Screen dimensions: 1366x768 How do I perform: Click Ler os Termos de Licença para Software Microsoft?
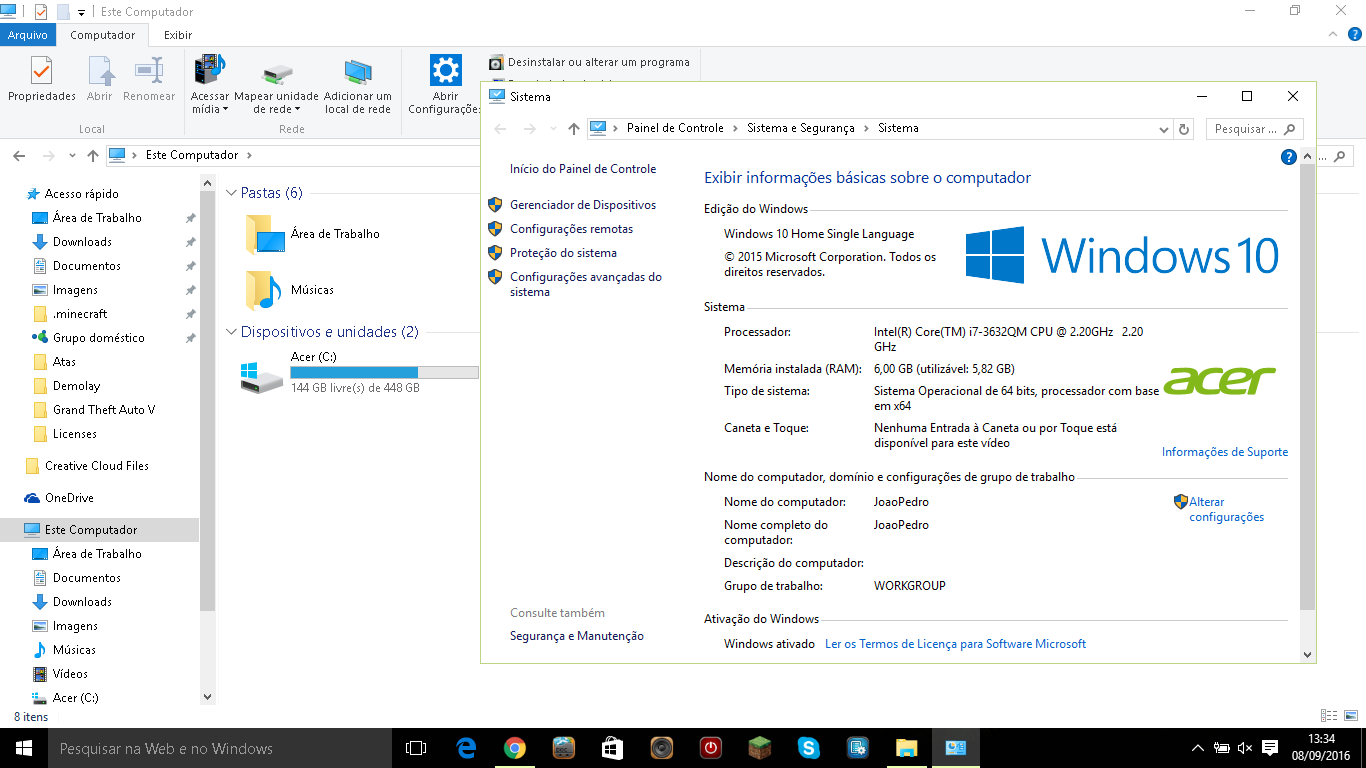click(955, 644)
